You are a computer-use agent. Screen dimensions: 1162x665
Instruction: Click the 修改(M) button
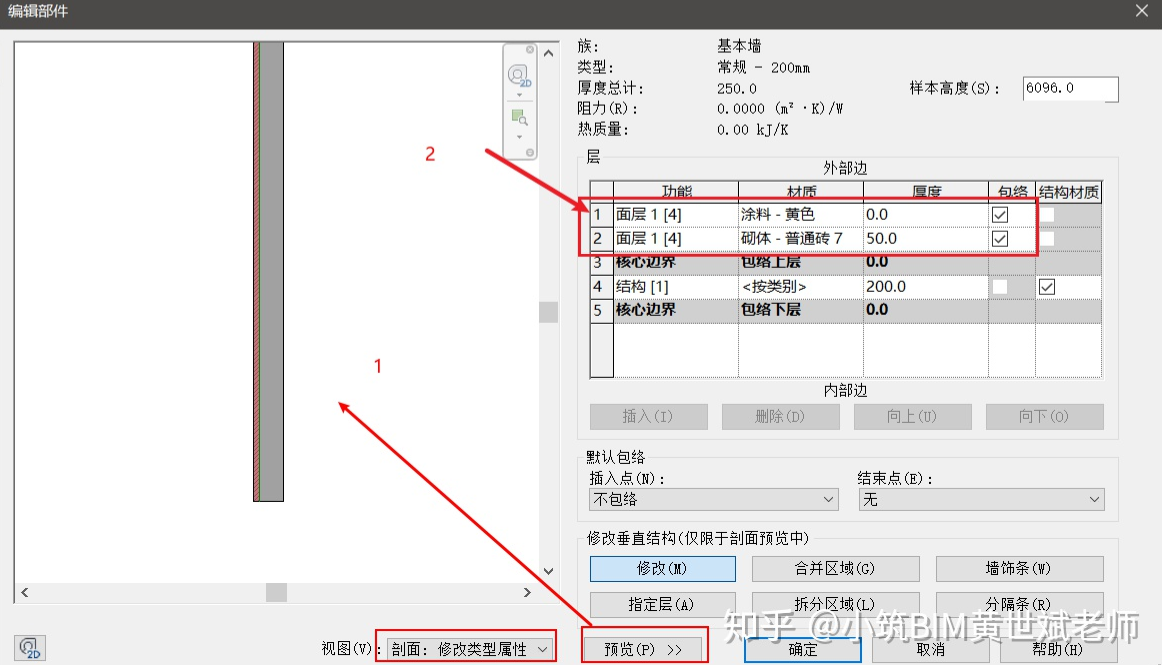point(663,569)
